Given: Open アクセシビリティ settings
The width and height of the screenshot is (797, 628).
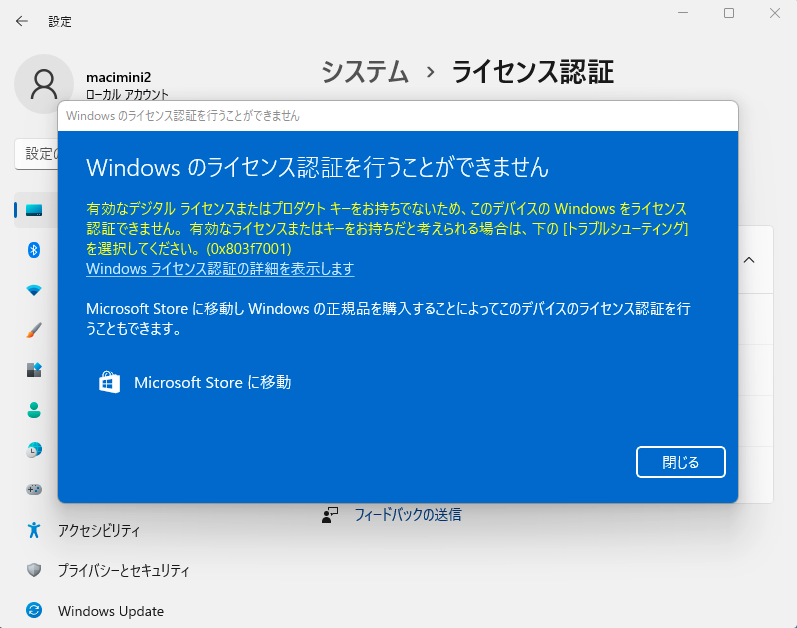Looking at the screenshot, I should (x=99, y=530).
